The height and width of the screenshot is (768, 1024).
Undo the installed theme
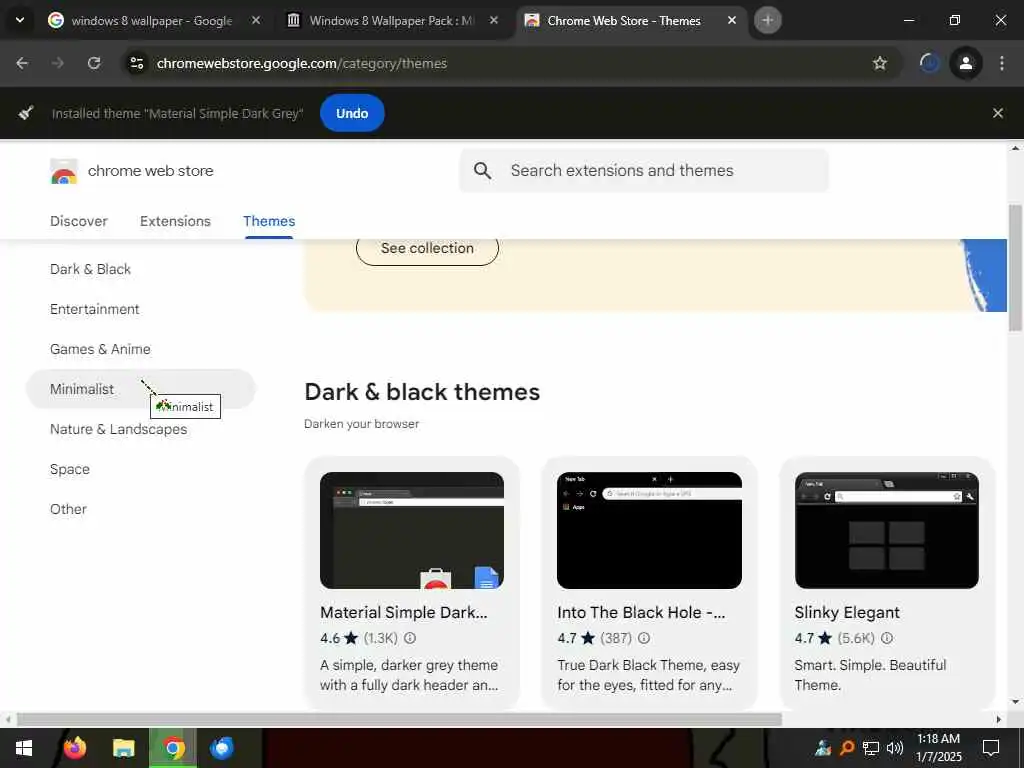tap(352, 113)
